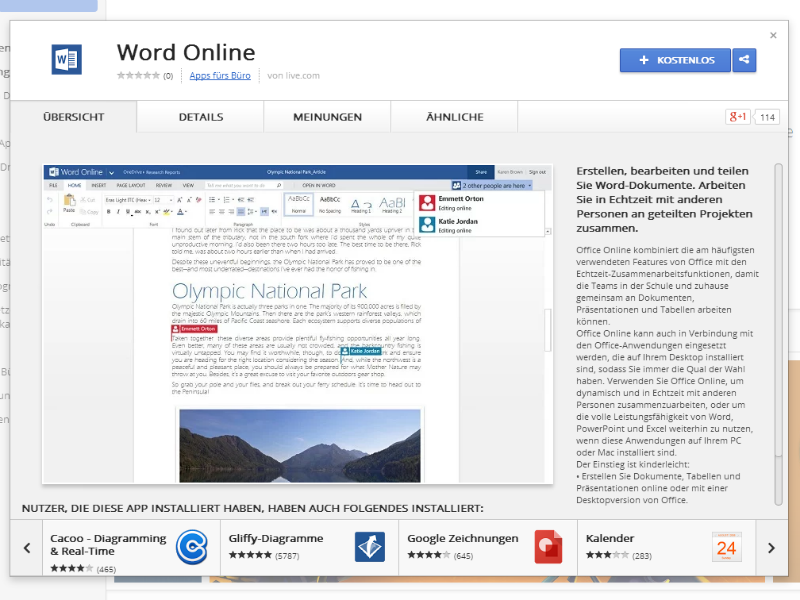
Task: Switch to the Übersicht tab
Action: 73,117
